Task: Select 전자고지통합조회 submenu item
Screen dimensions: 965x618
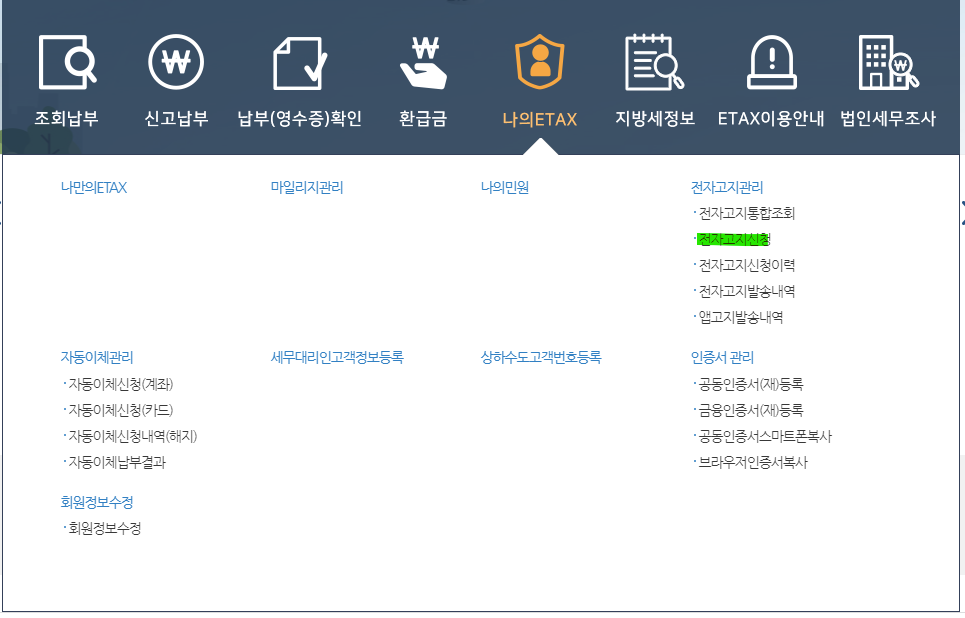Action: click(747, 214)
